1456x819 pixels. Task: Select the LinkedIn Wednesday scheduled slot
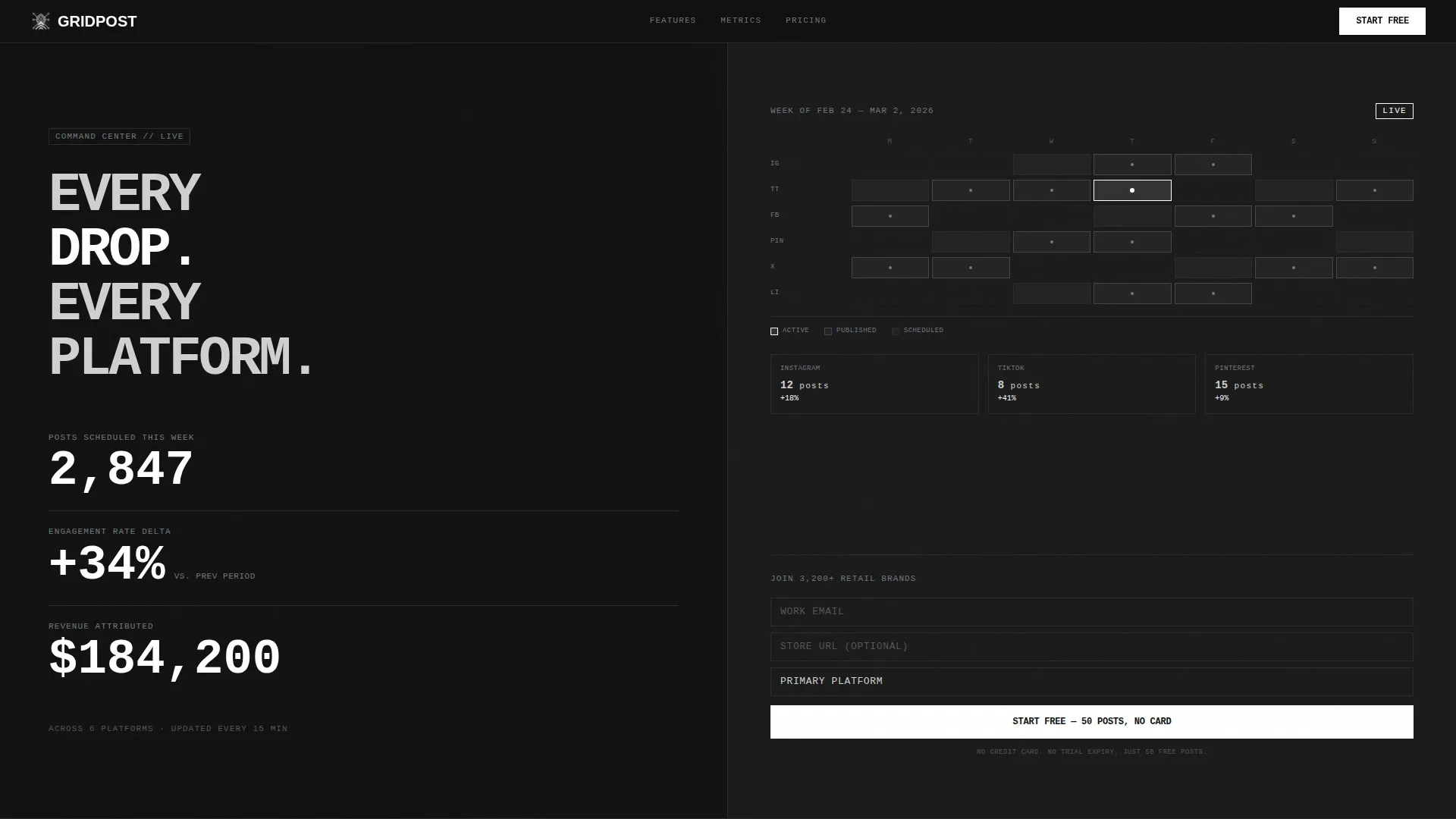point(1051,293)
